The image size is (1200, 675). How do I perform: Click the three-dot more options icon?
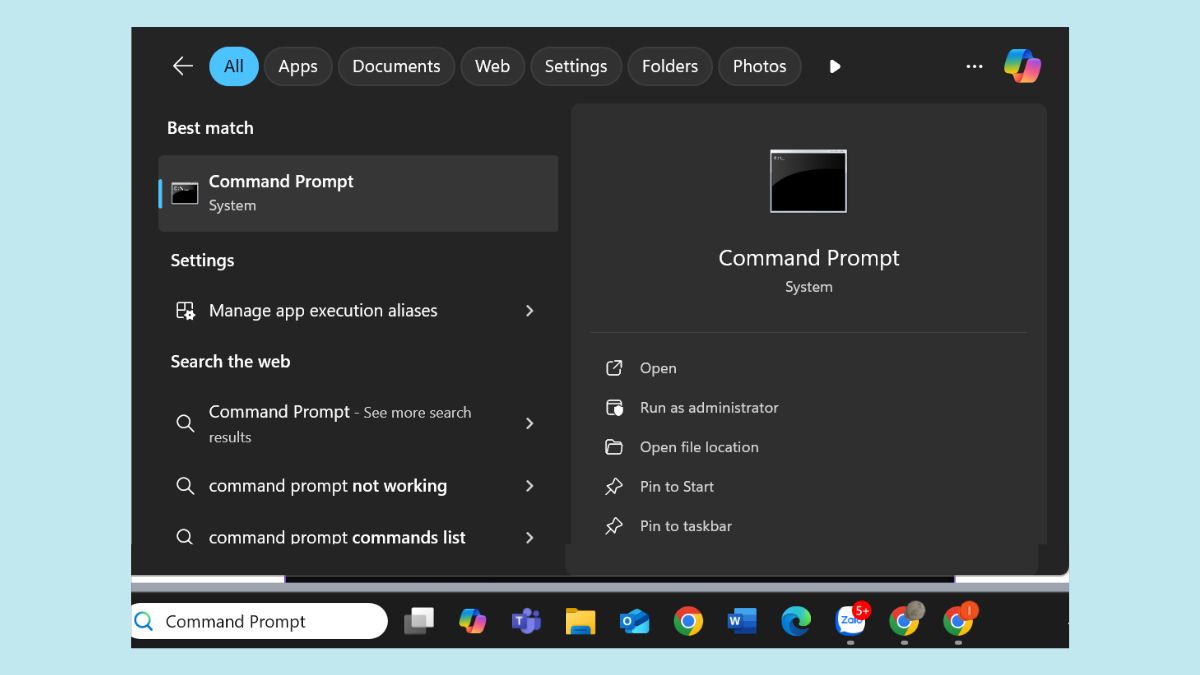974,66
